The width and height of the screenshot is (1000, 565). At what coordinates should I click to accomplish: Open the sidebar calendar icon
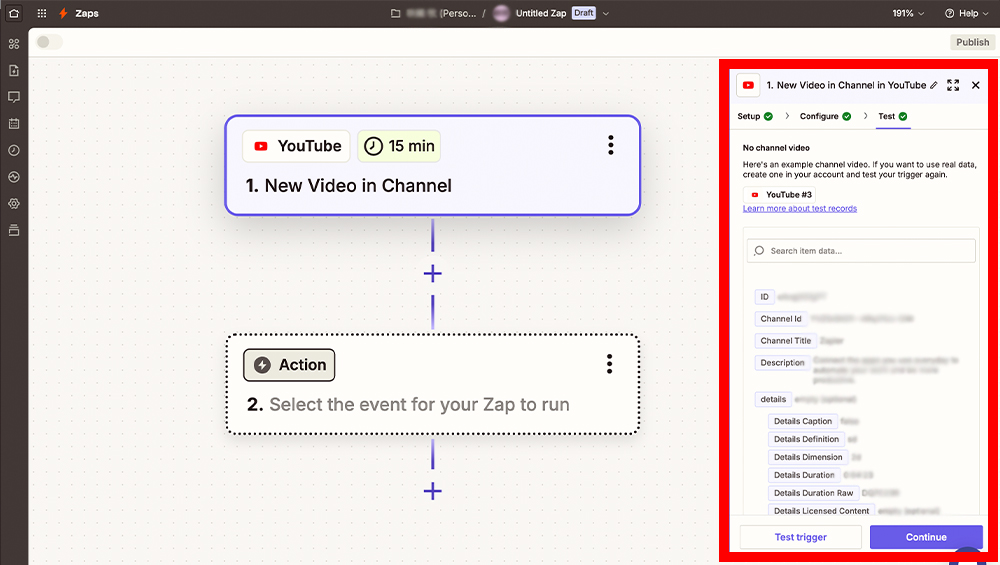(x=14, y=124)
